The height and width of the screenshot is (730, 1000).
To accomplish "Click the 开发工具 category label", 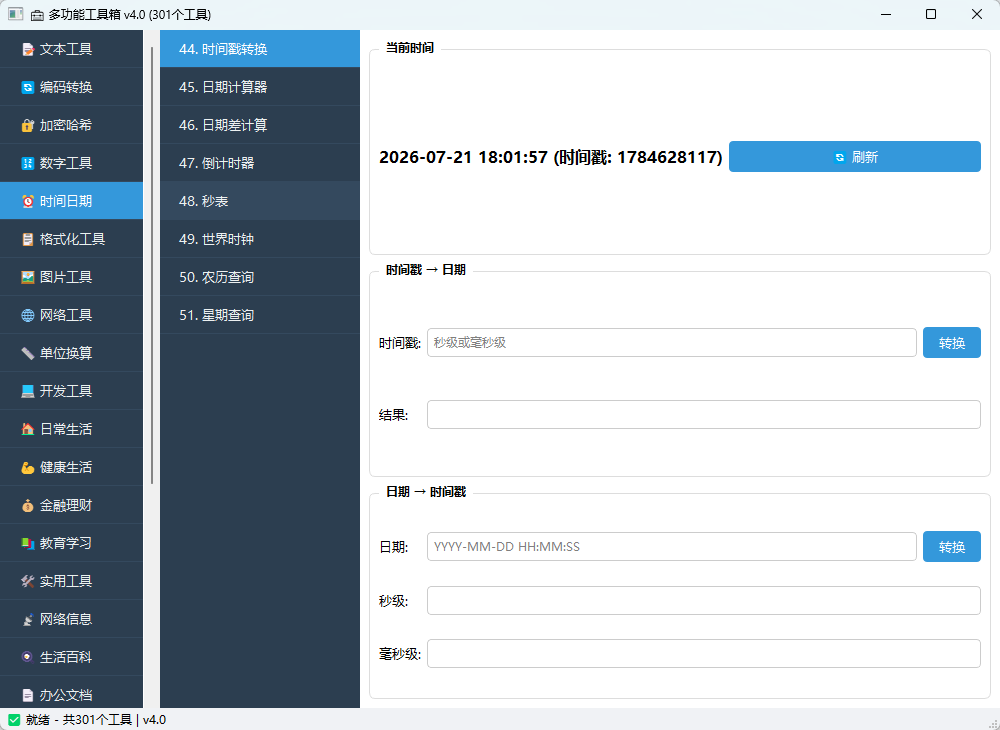I will click(66, 391).
